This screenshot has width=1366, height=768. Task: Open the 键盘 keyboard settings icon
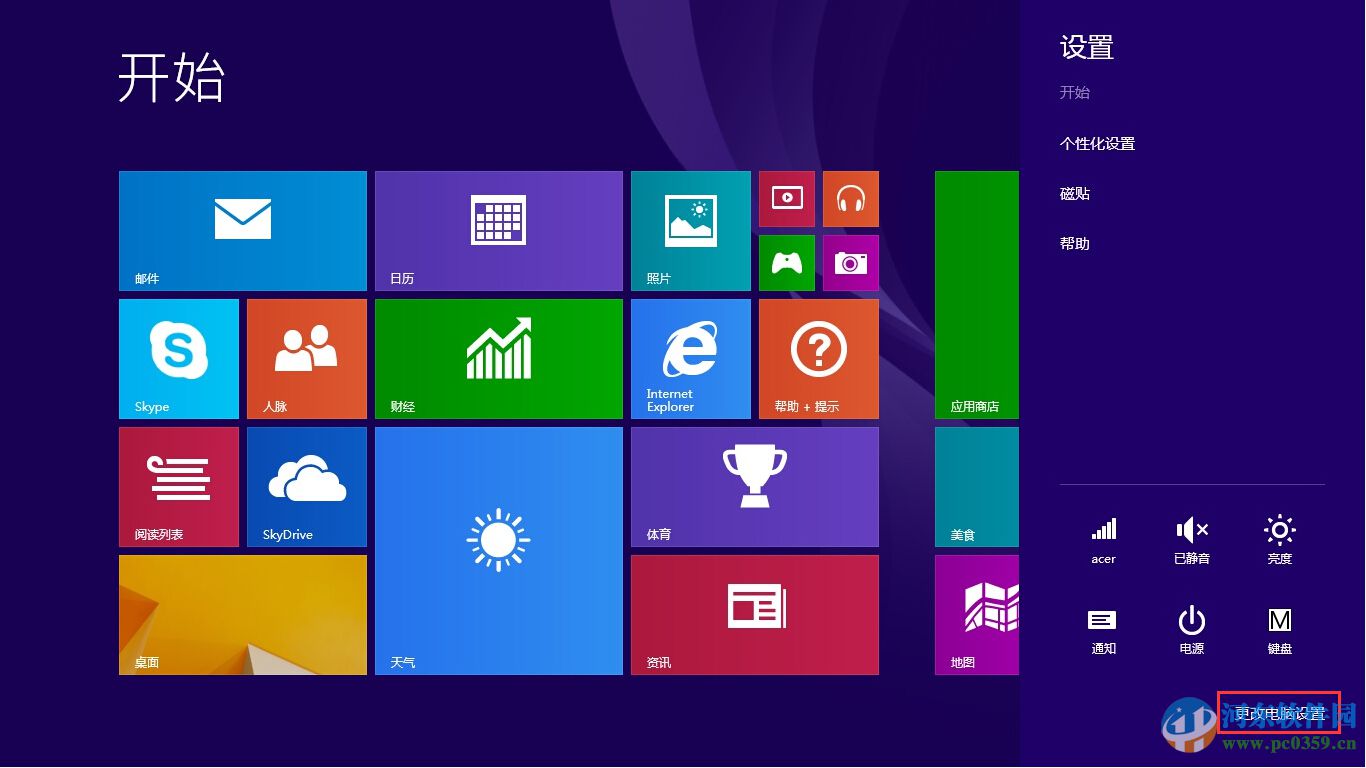1279,628
